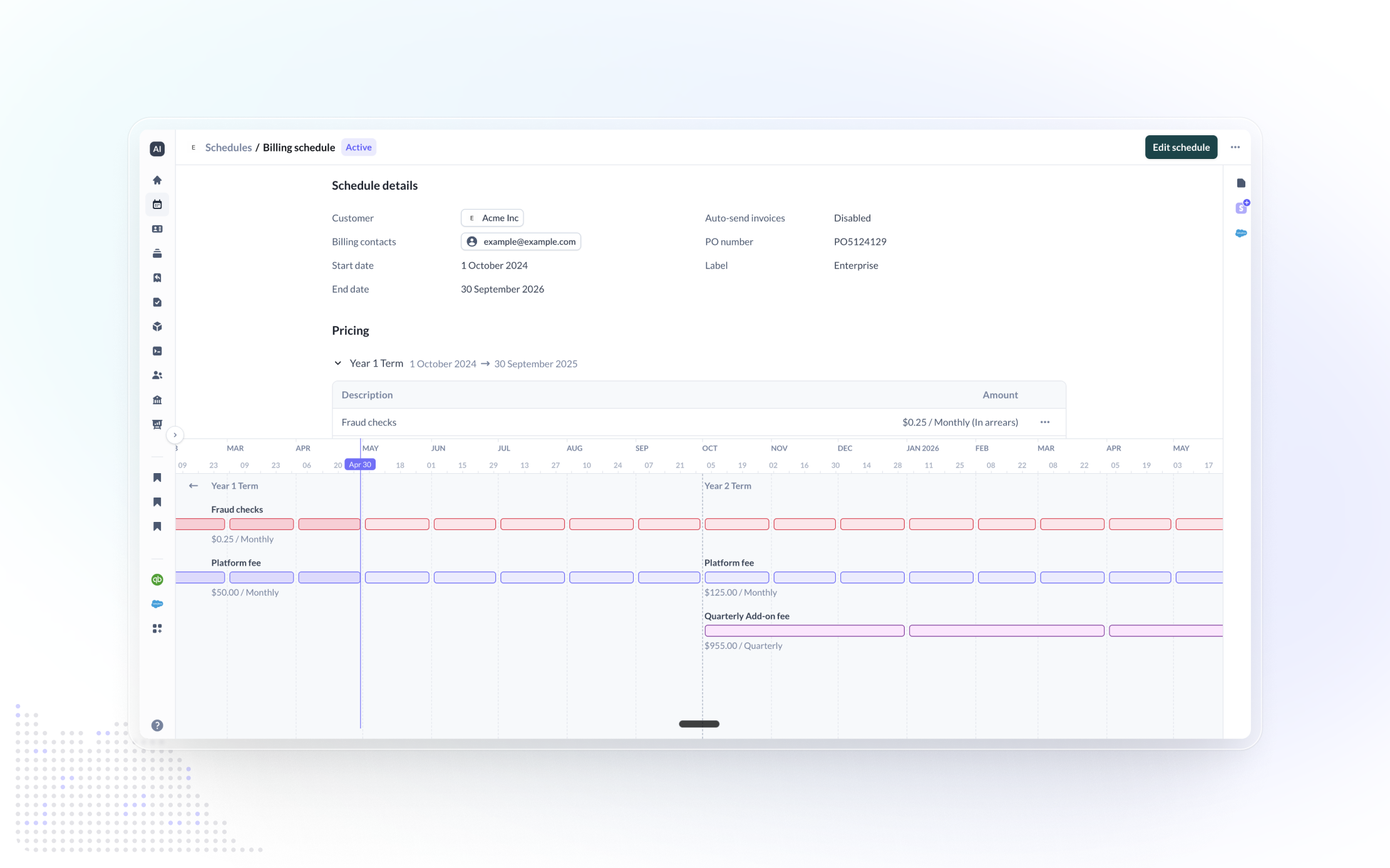This screenshot has width=1390, height=868.
Task: Open the Salesforce cloud icon in right panel
Action: click(x=1241, y=233)
